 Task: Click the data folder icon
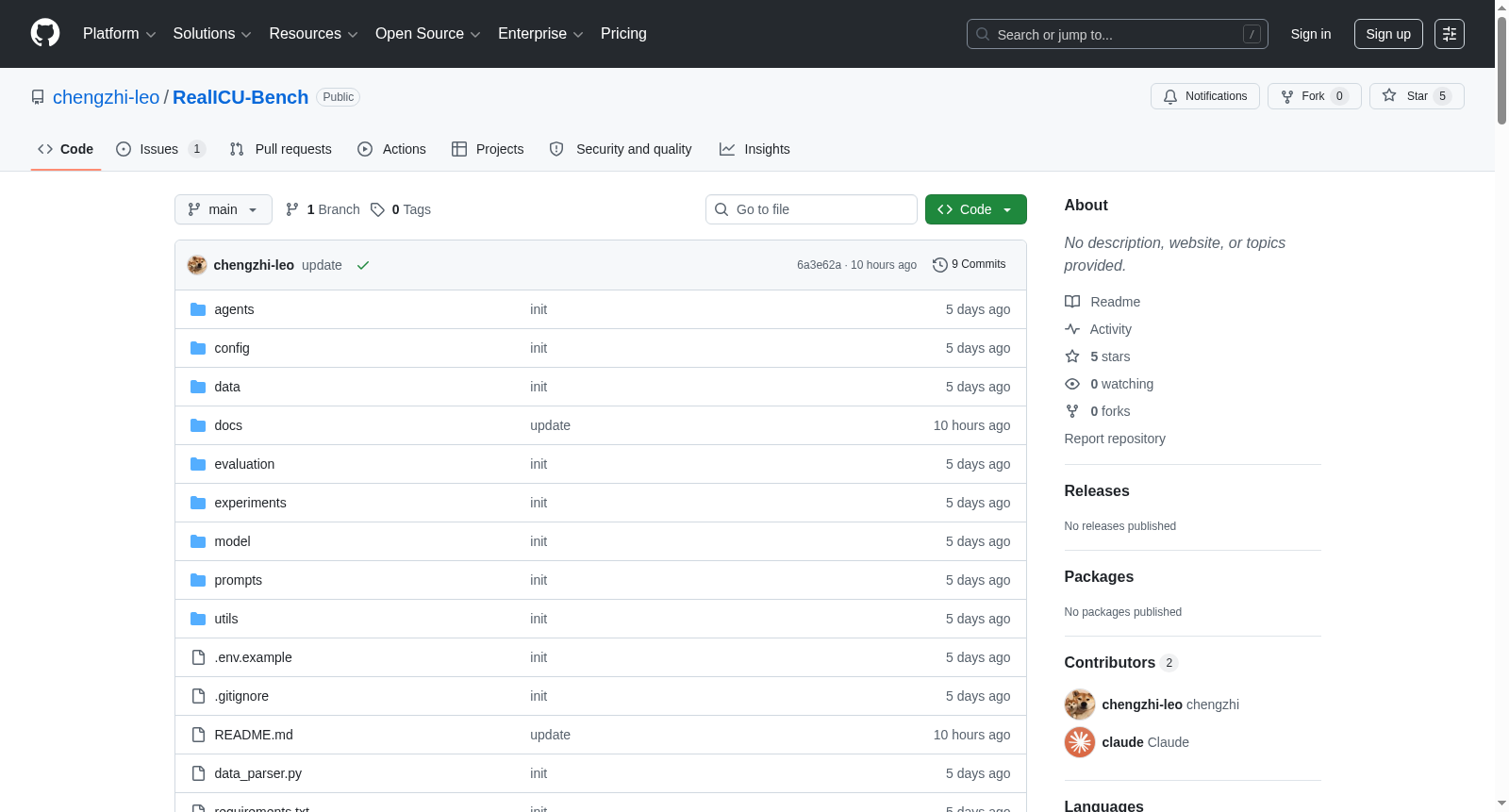(x=198, y=387)
